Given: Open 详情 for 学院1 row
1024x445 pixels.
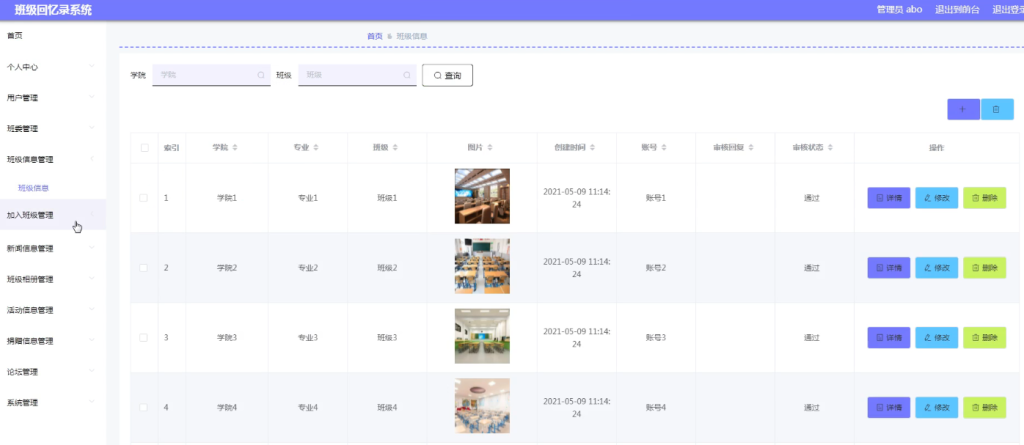Looking at the screenshot, I should [x=888, y=198].
